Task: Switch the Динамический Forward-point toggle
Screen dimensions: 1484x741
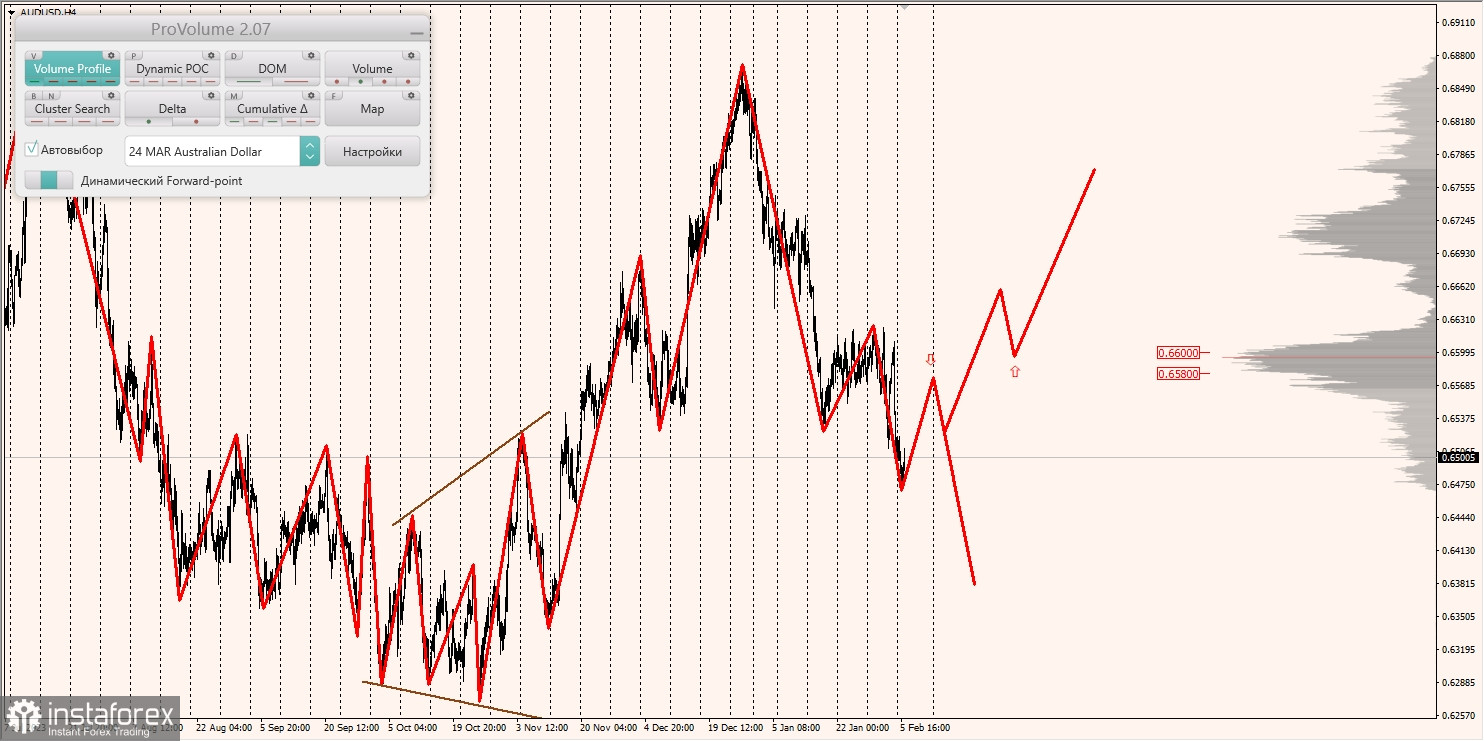Action: 49,180
